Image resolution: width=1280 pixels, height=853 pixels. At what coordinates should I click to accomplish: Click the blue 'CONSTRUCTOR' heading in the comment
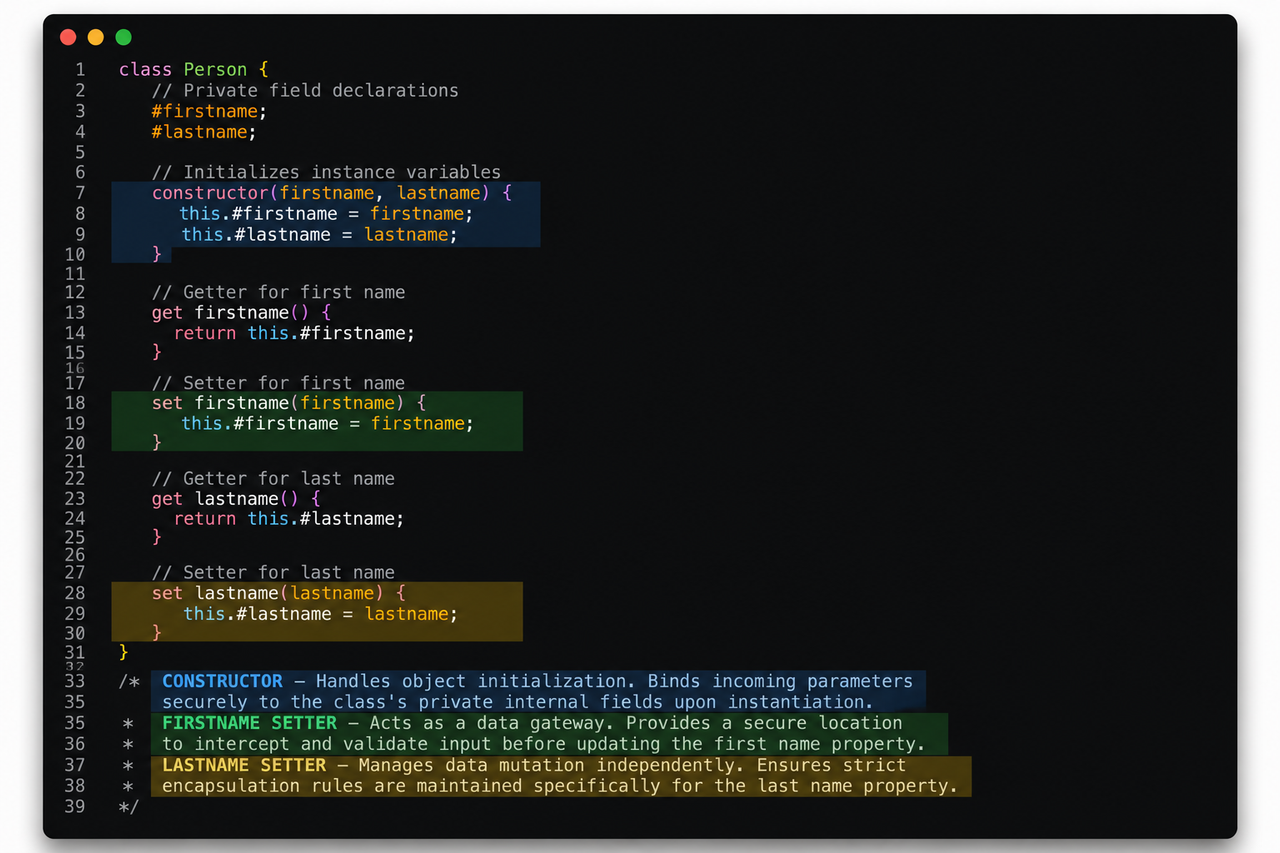coord(223,681)
